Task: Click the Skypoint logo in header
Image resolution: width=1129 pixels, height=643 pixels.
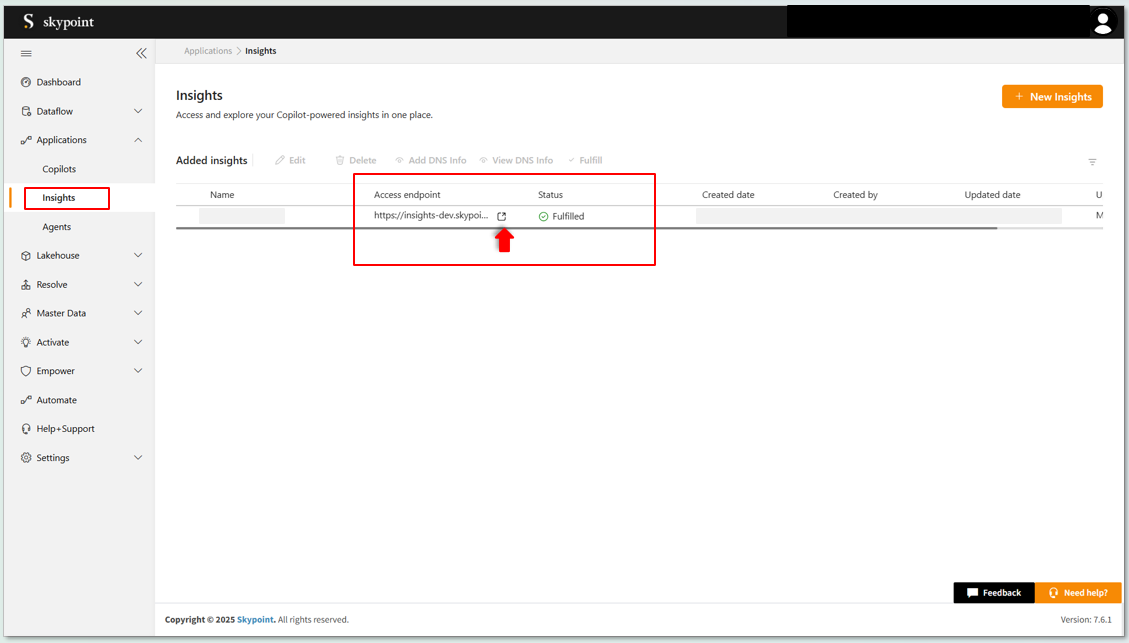Action: (x=58, y=22)
